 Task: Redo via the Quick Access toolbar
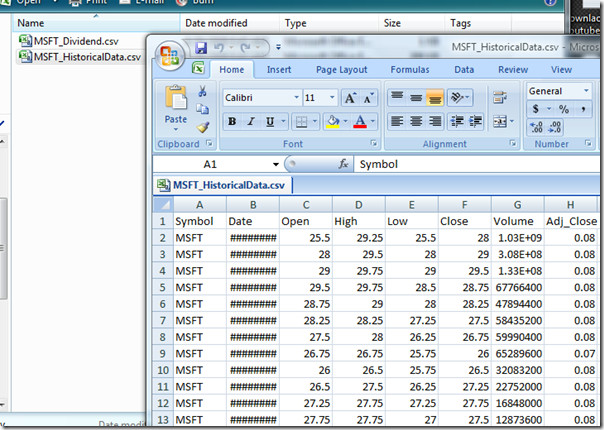[245, 48]
